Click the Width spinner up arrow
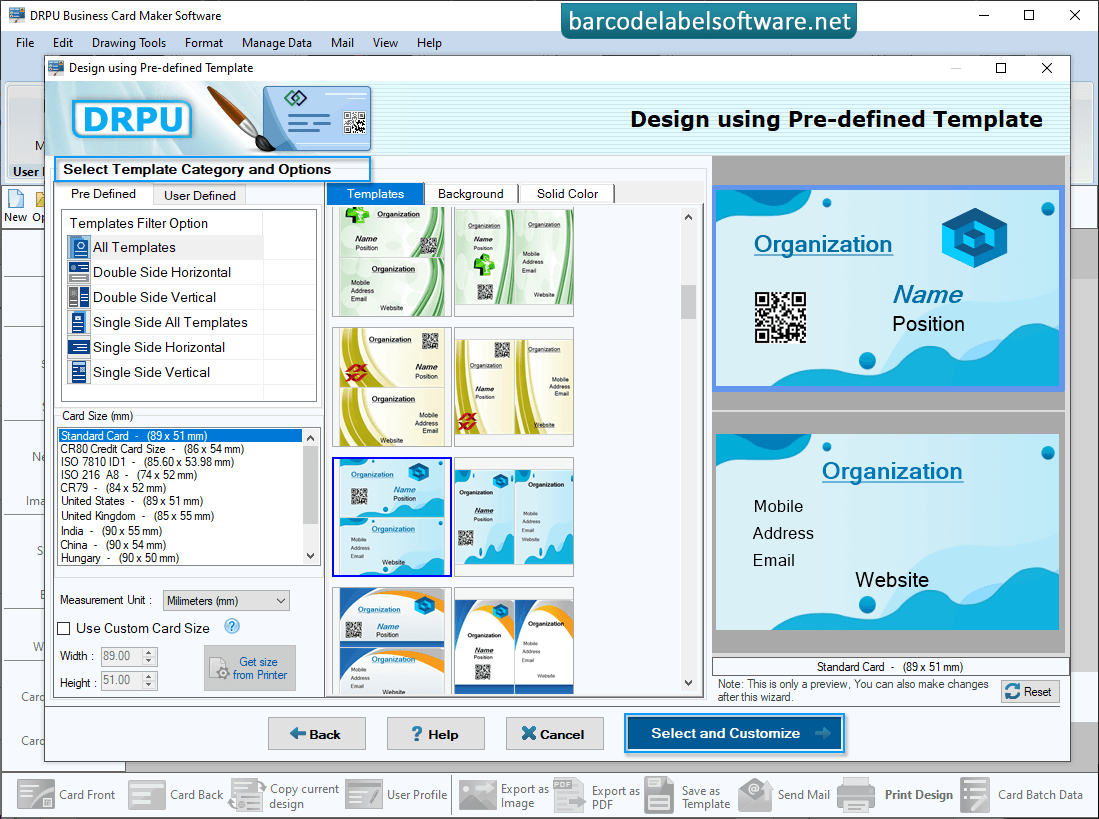1099x819 pixels. [149, 652]
